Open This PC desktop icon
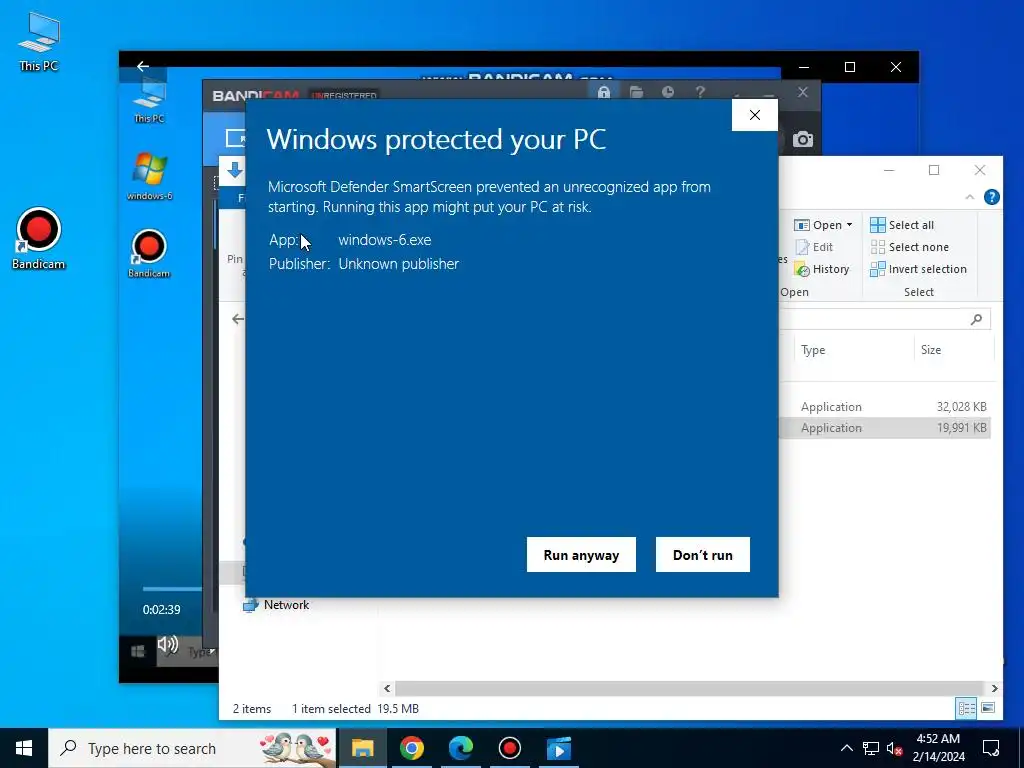Image resolution: width=1024 pixels, height=768 pixels. (x=39, y=41)
